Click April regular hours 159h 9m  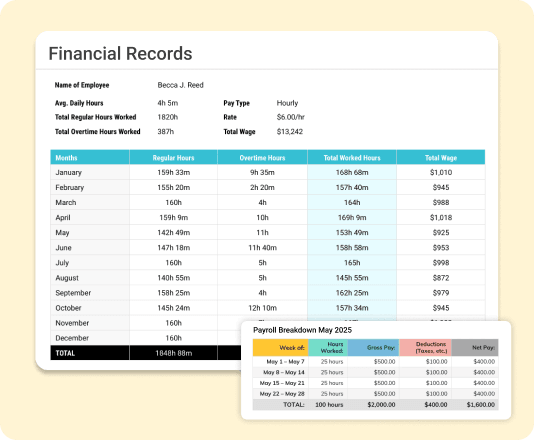click(173, 217)
